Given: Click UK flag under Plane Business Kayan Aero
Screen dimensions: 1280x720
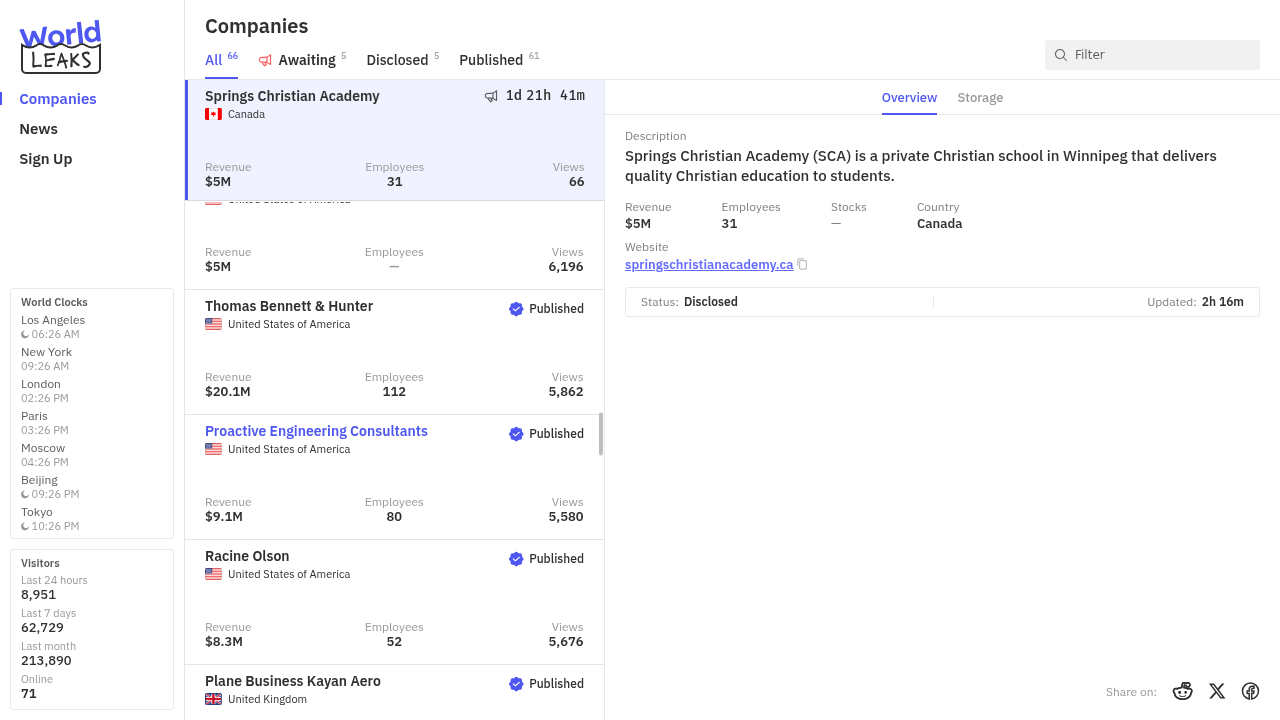Looking at the screenshot, I should 213,699.
